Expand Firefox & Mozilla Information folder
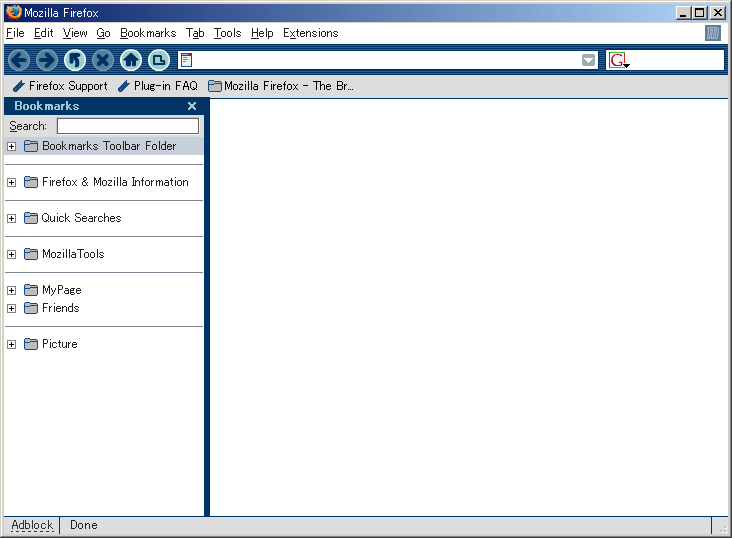 12,182
